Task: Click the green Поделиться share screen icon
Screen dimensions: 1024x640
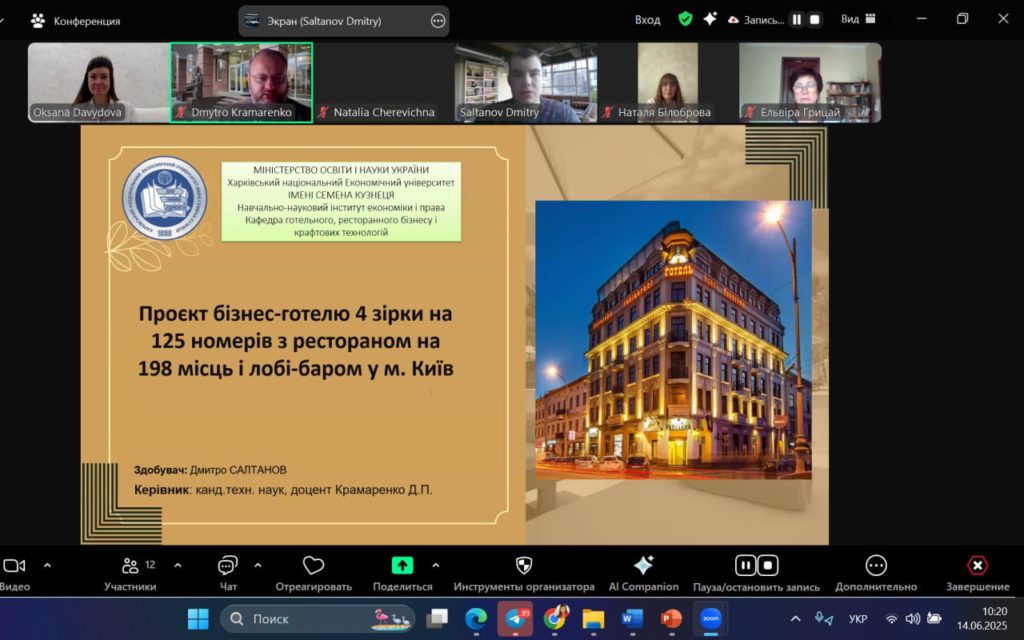Action: click(x=402, y=565)
